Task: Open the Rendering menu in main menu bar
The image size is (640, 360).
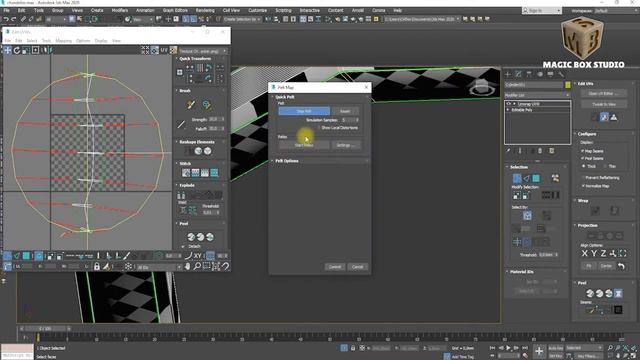Action: tap(205, 10)
